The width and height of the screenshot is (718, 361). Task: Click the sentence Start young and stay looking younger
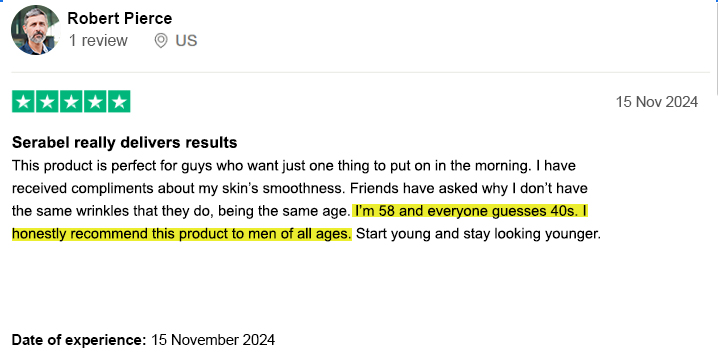pos(478,234)
